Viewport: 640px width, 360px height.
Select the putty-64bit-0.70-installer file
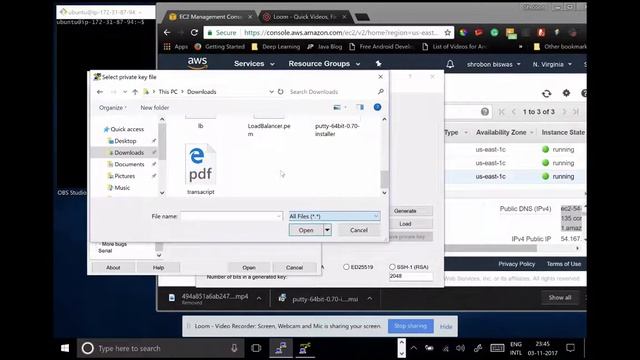pos(337,129)
